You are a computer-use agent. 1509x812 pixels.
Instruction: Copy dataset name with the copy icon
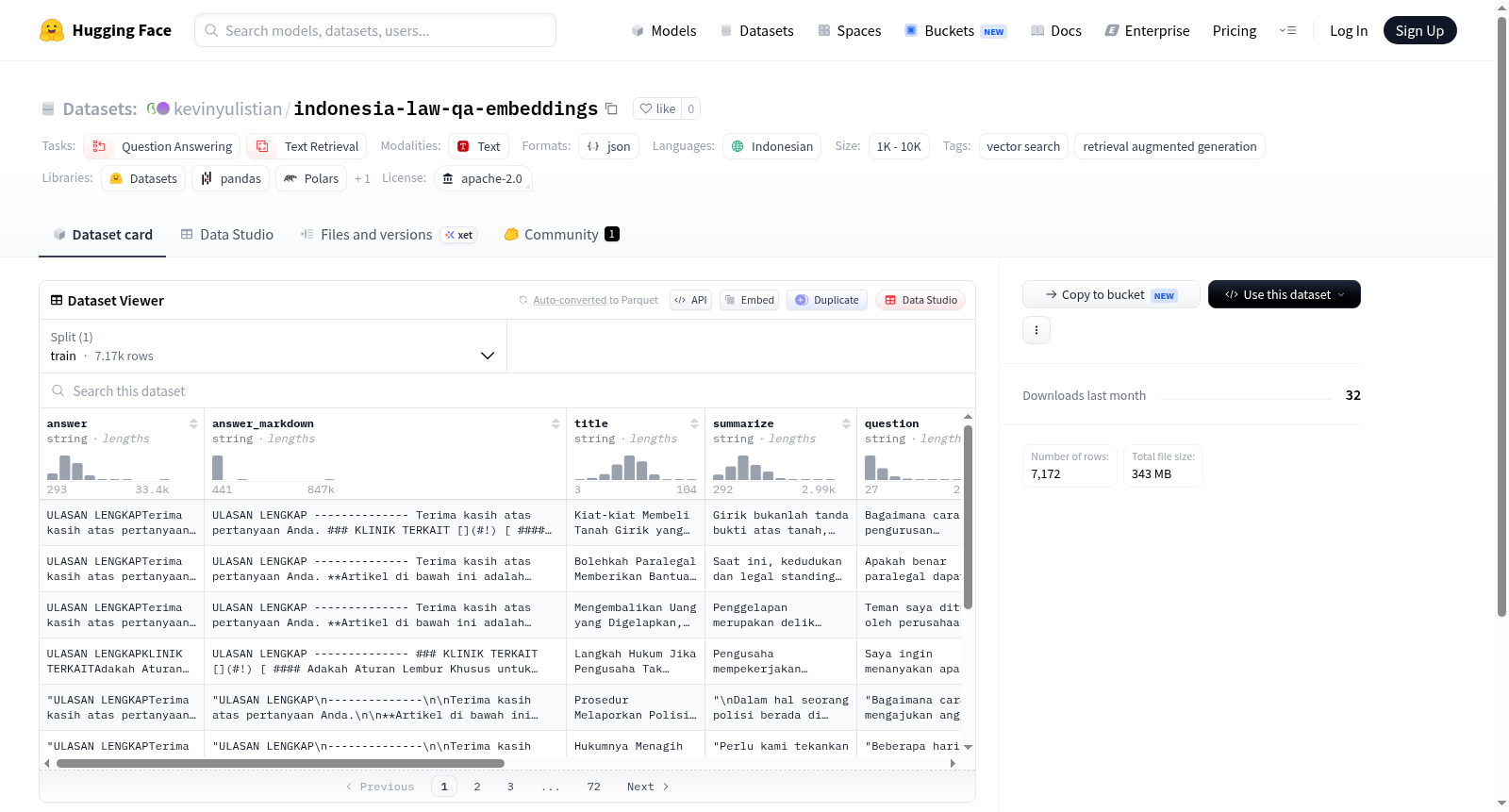click(611, 108)
